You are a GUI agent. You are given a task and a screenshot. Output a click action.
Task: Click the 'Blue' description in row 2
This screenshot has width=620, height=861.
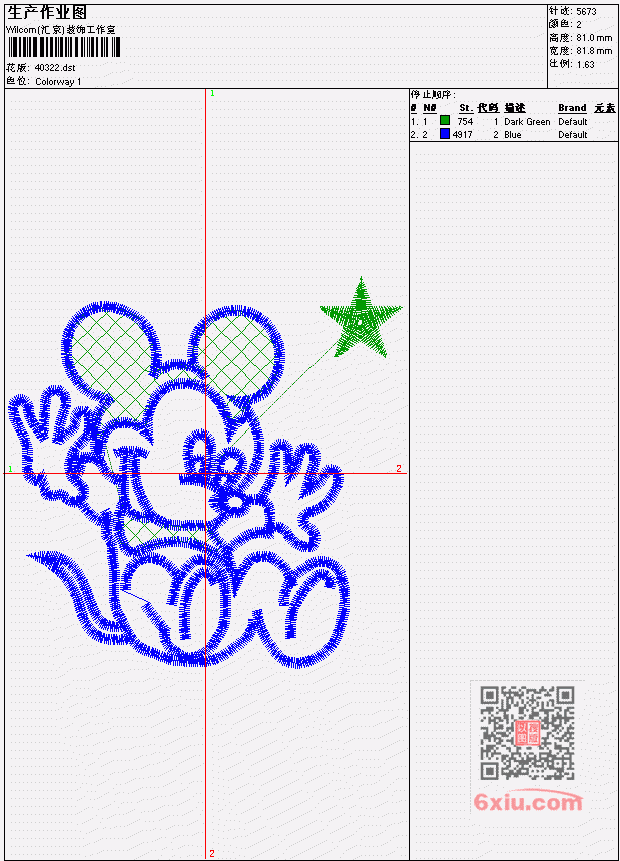click(x=513, y=135)
